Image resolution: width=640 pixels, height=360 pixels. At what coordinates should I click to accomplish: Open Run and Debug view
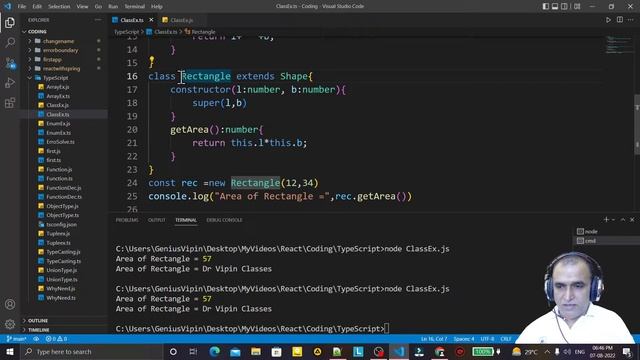(x=10, y=82)
